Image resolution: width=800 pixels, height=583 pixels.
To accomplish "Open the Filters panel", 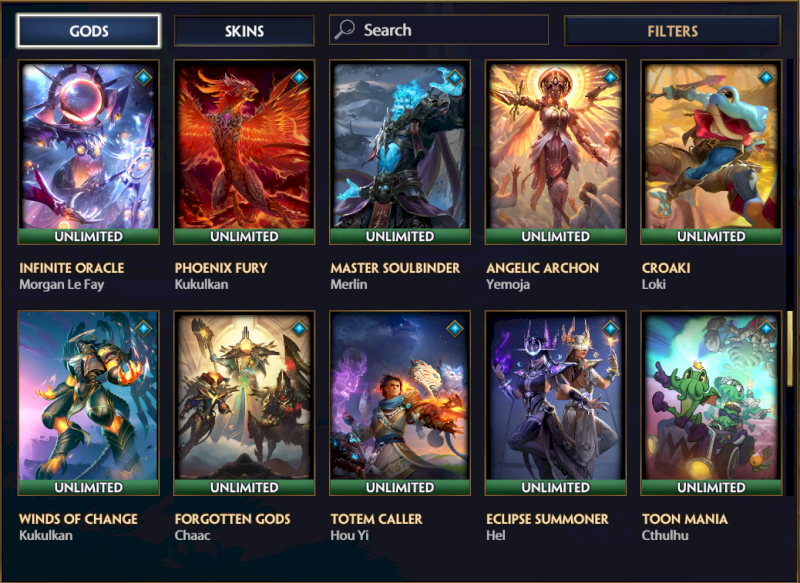I will pos(672,31).
